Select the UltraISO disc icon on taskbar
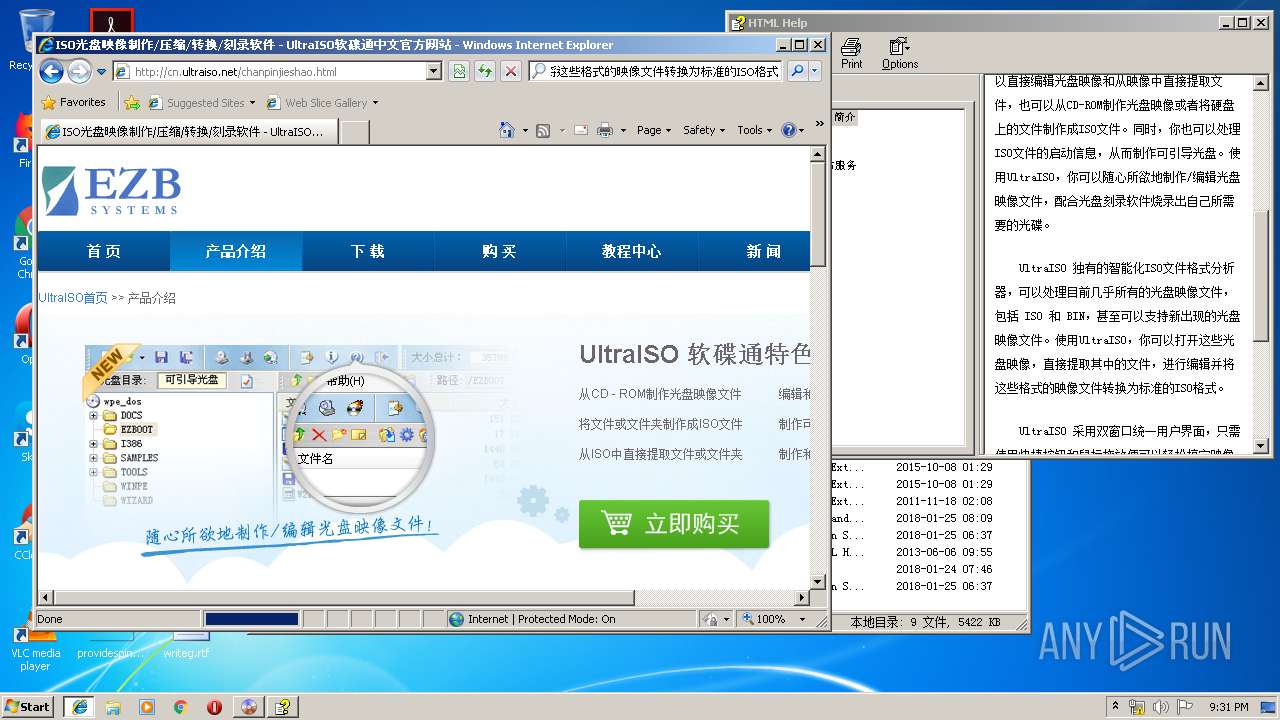 [x=249, y=706]
